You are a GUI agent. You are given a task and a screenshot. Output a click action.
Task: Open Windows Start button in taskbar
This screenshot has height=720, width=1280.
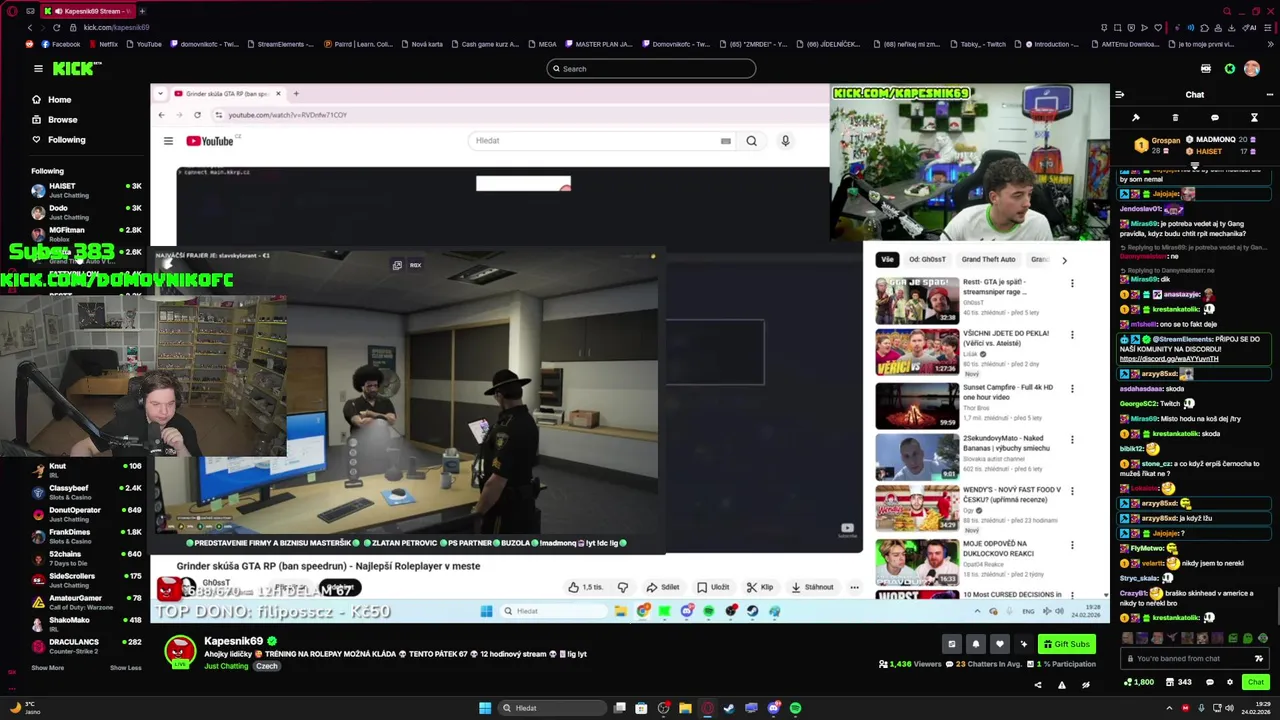click(485, 708)
